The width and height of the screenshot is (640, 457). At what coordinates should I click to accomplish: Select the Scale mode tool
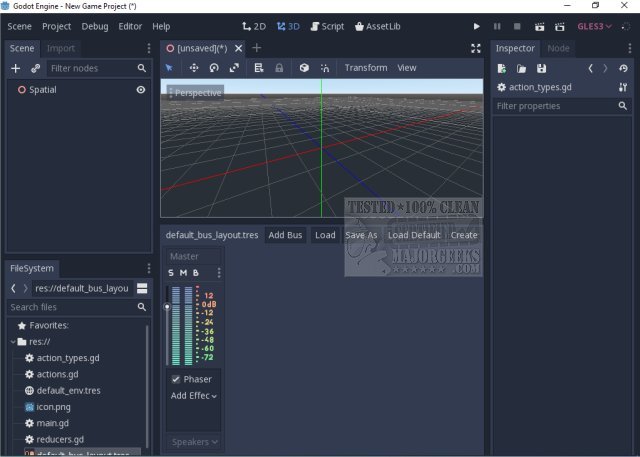(233, 68)
